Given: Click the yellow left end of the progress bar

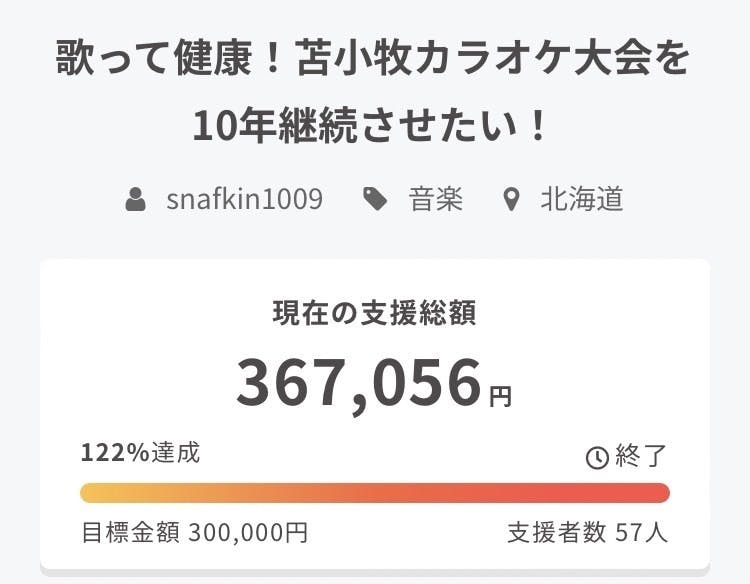Looking at the screenshot, I should coord(95,493).
